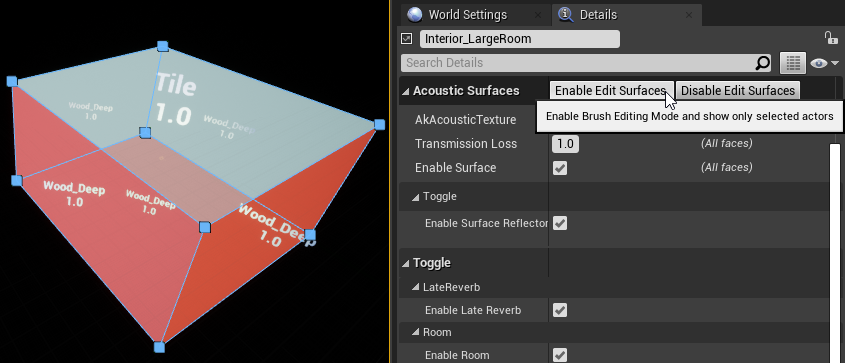Click the Transmission Loss value field

[565, 144]
